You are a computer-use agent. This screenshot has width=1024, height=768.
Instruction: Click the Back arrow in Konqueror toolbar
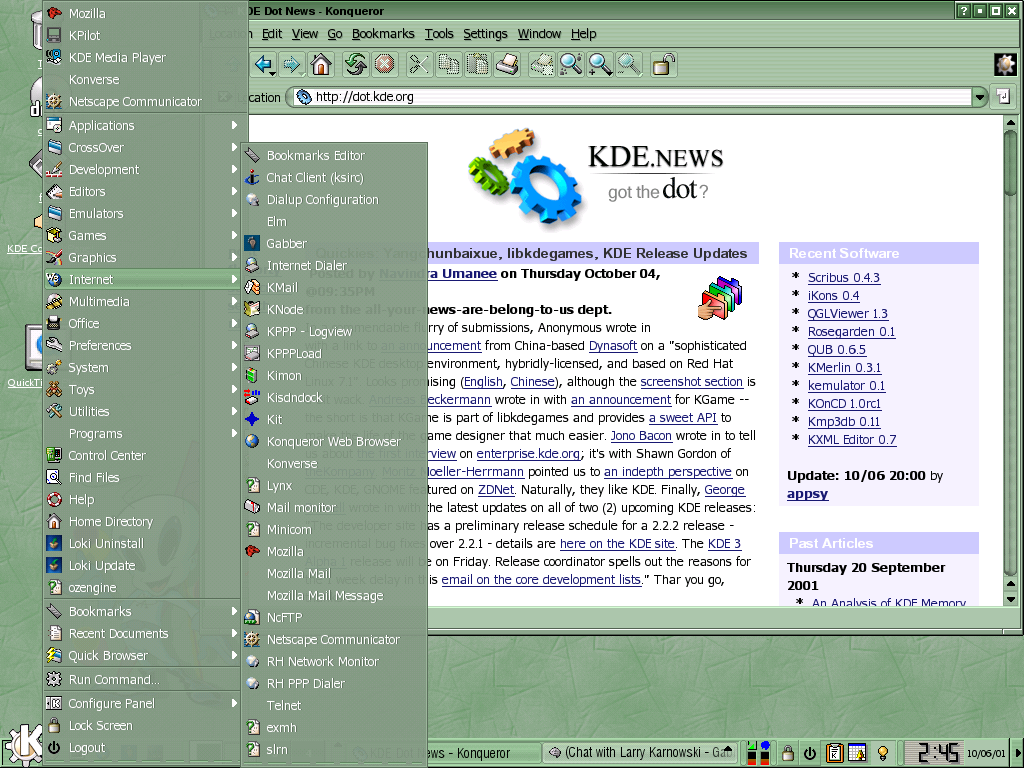(x=263, y=65)
